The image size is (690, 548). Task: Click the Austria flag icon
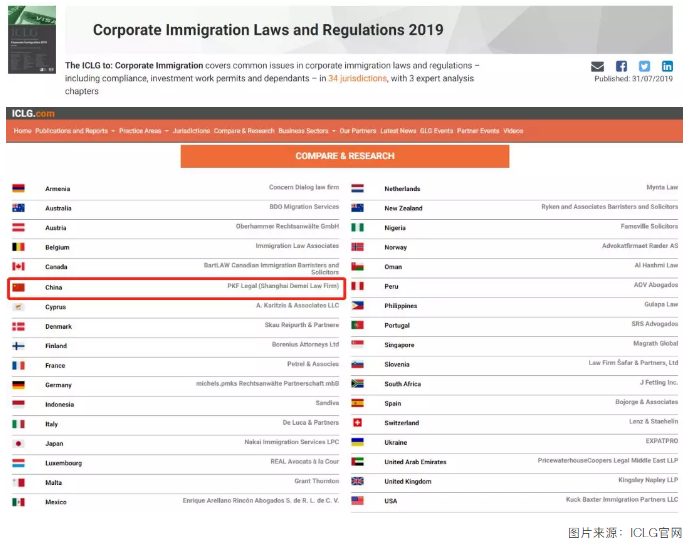[18, 227]
